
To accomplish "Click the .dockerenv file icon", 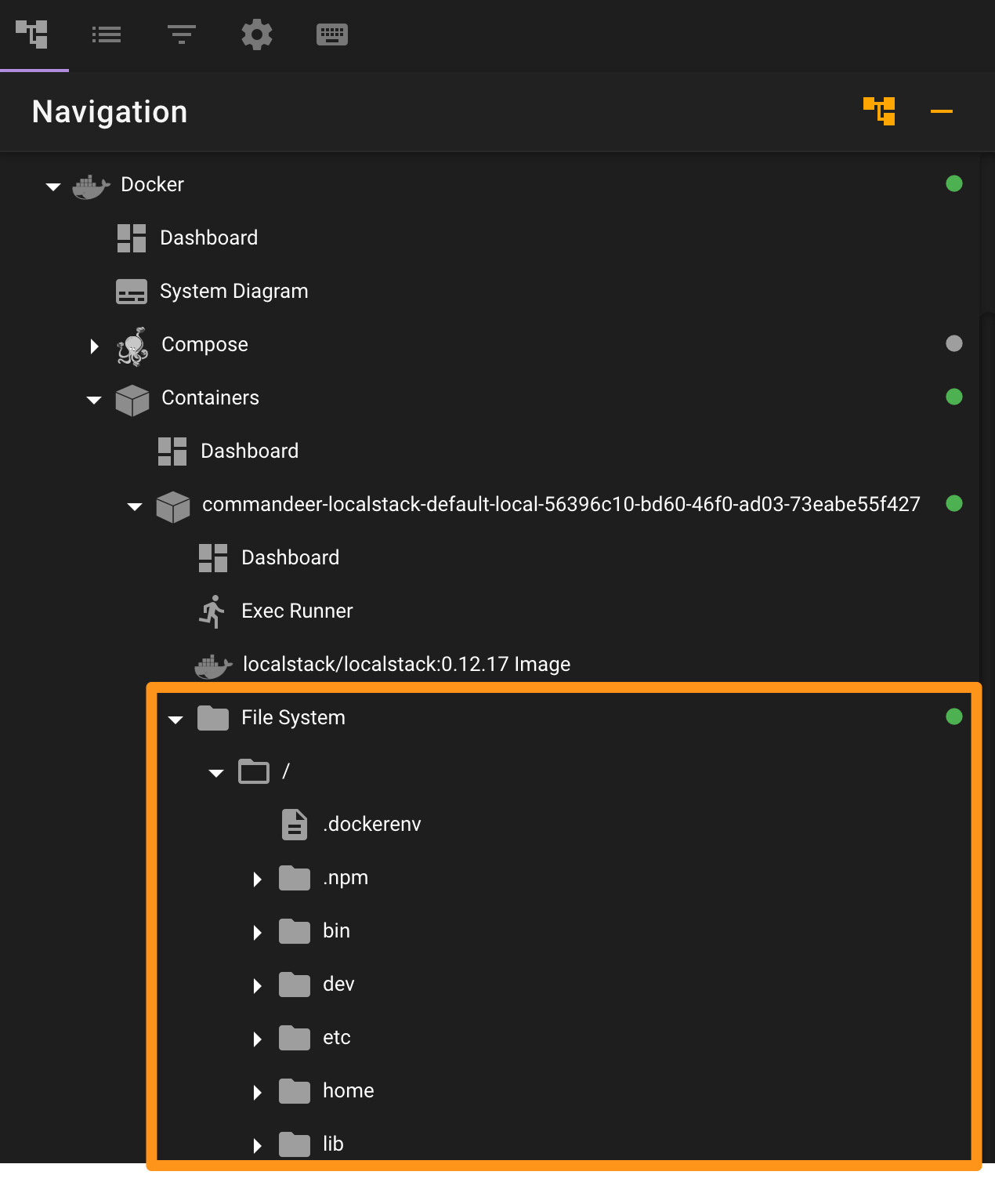I will [x=294, y=825].
